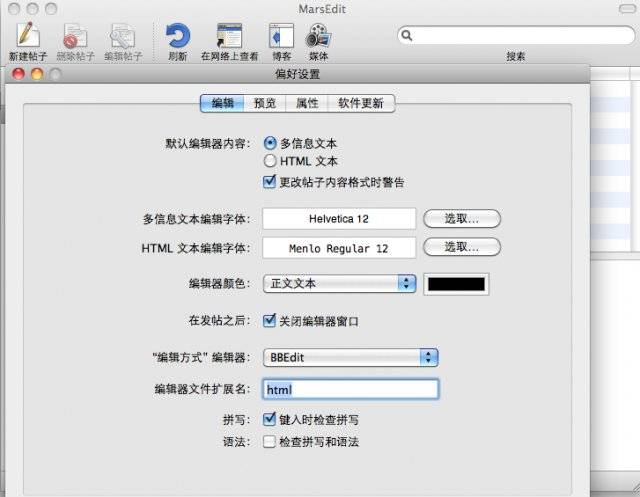This screenshot has height=497, width=640.
Task: Open the 在网络上查看 (View on Web) icon
Action: (229, 36)
